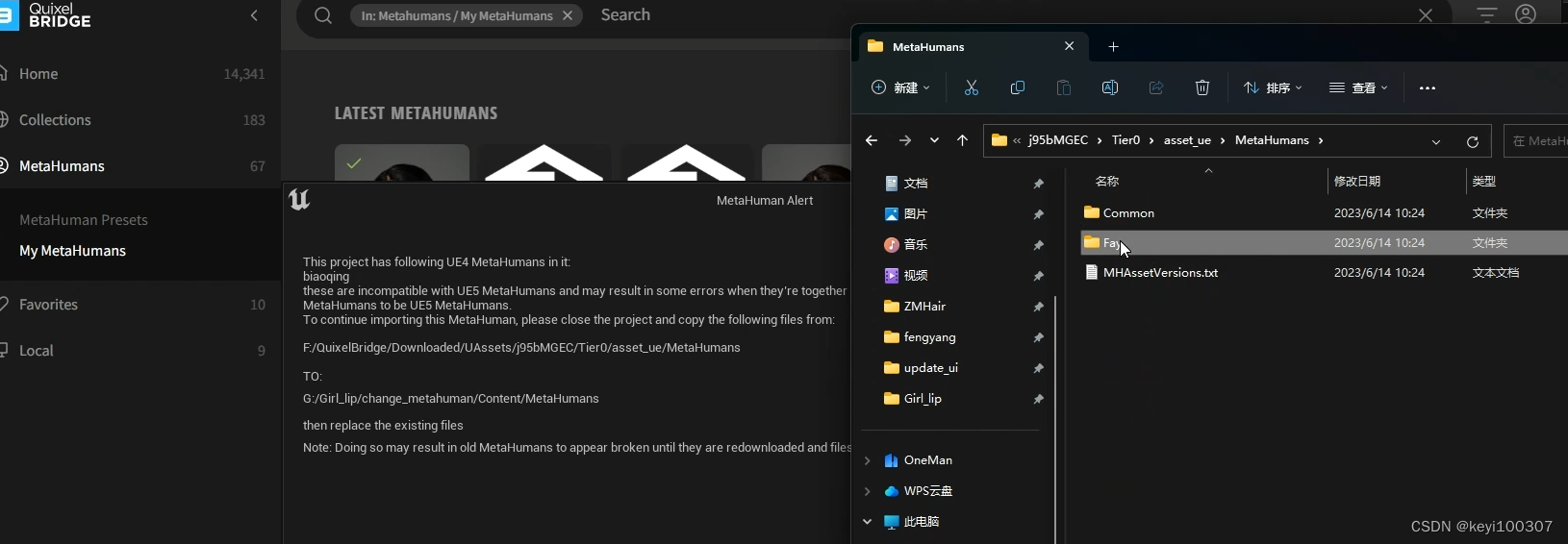
Task: Click MetaHumans in the address path
Action: click(1272, 140)
